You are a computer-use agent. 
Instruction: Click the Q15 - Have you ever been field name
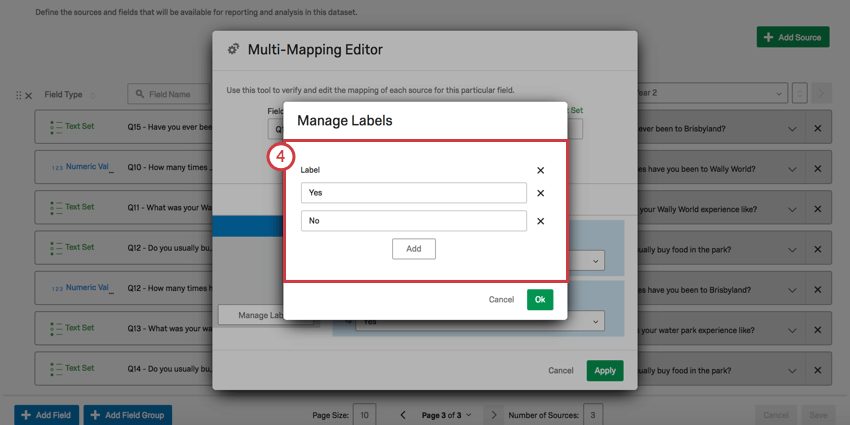pyautogui.click(x=168, y=128)
